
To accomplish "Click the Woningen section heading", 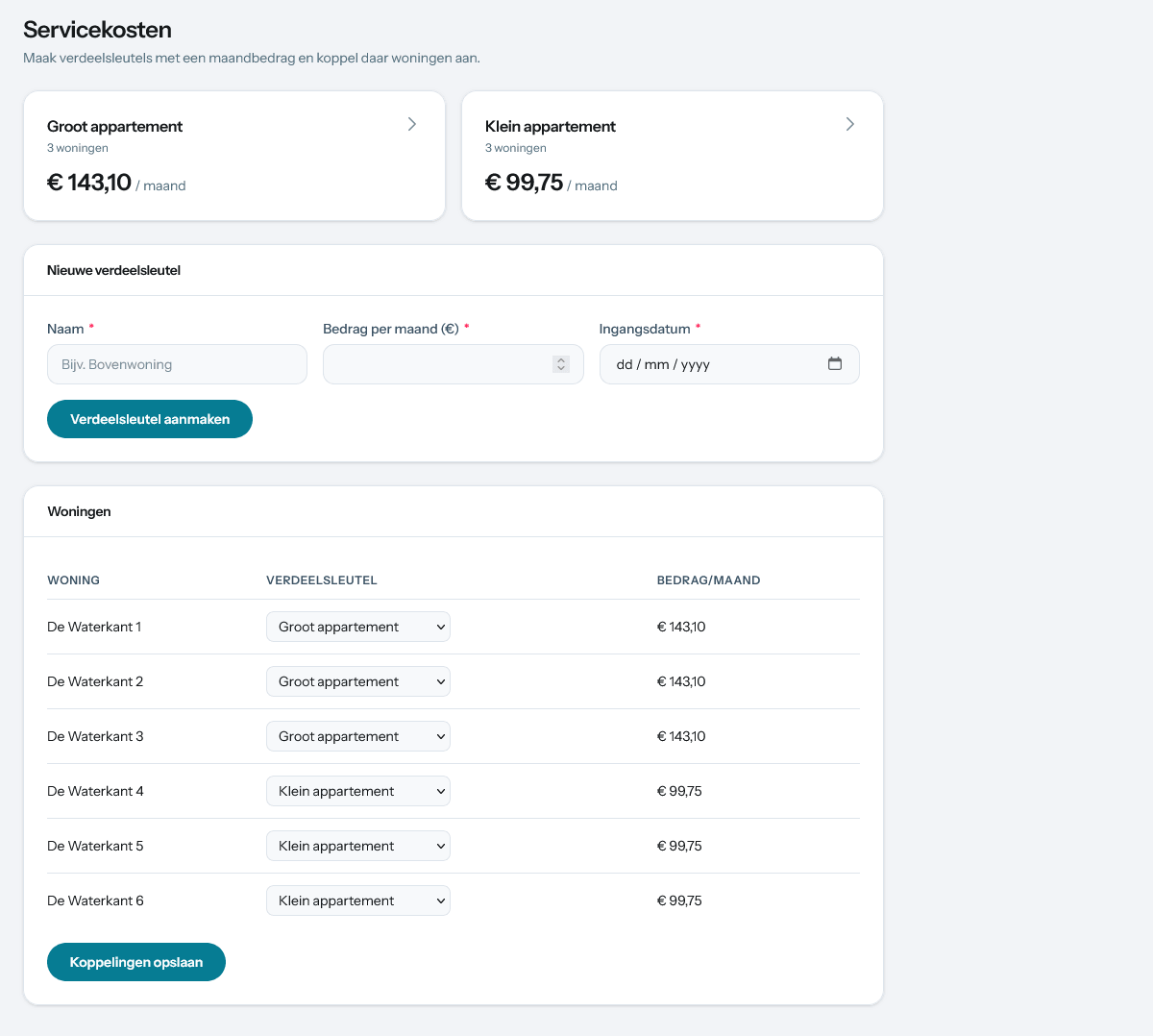I will tap(79, 511).
